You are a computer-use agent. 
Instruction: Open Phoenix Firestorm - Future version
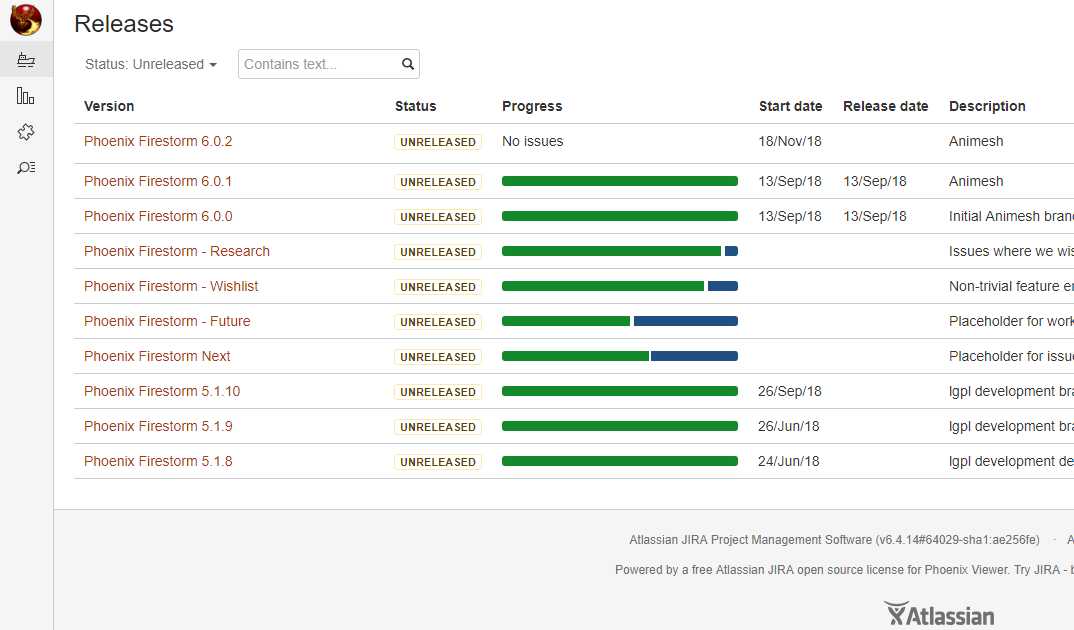(x=167, y=320)
